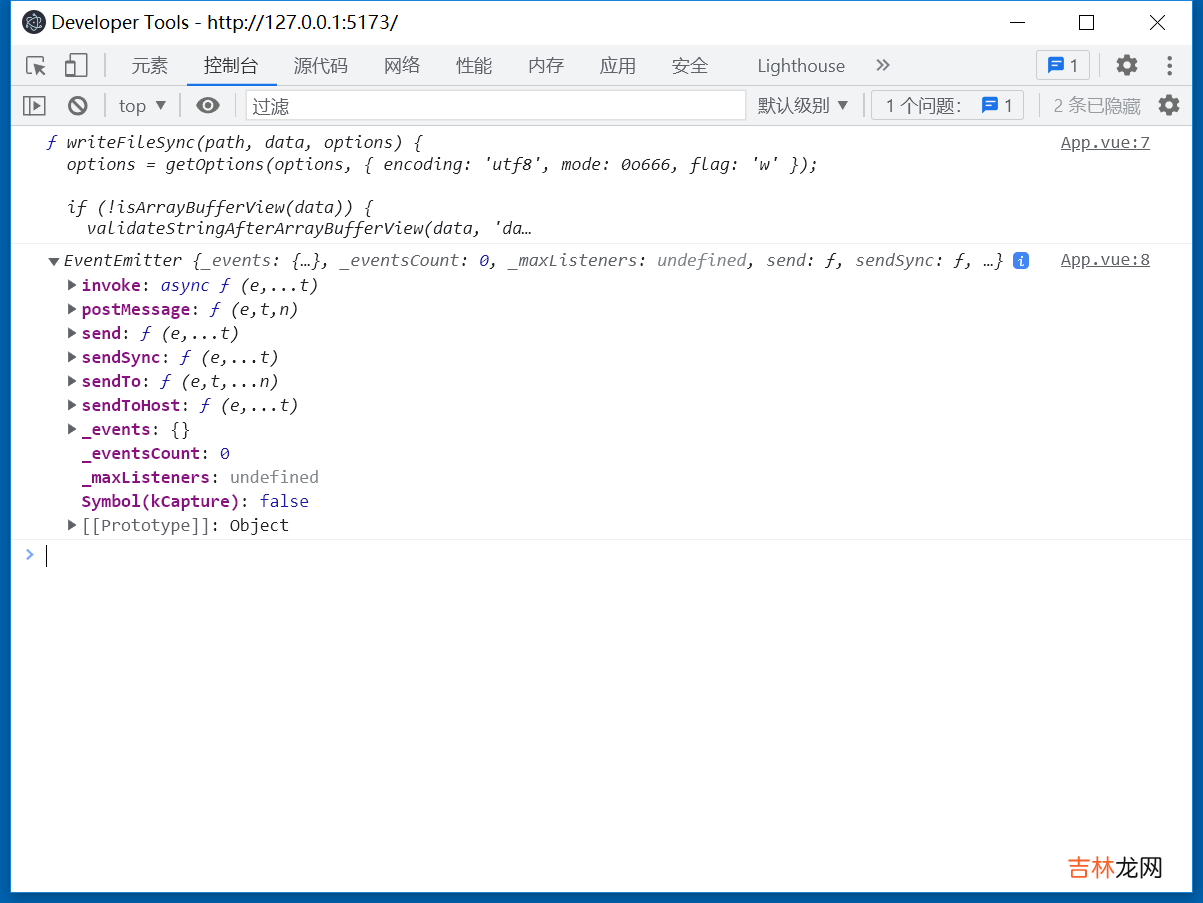Show the console sidebar panel

click(x=35, y=105)
